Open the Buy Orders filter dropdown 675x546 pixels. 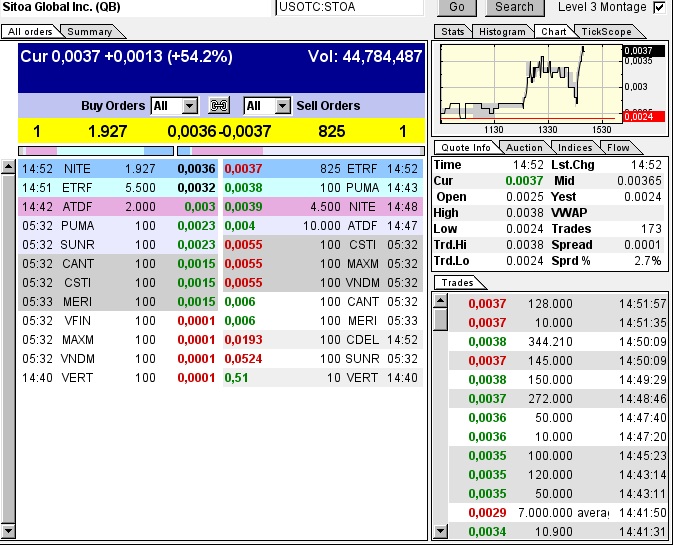click(x=189, y=106)
